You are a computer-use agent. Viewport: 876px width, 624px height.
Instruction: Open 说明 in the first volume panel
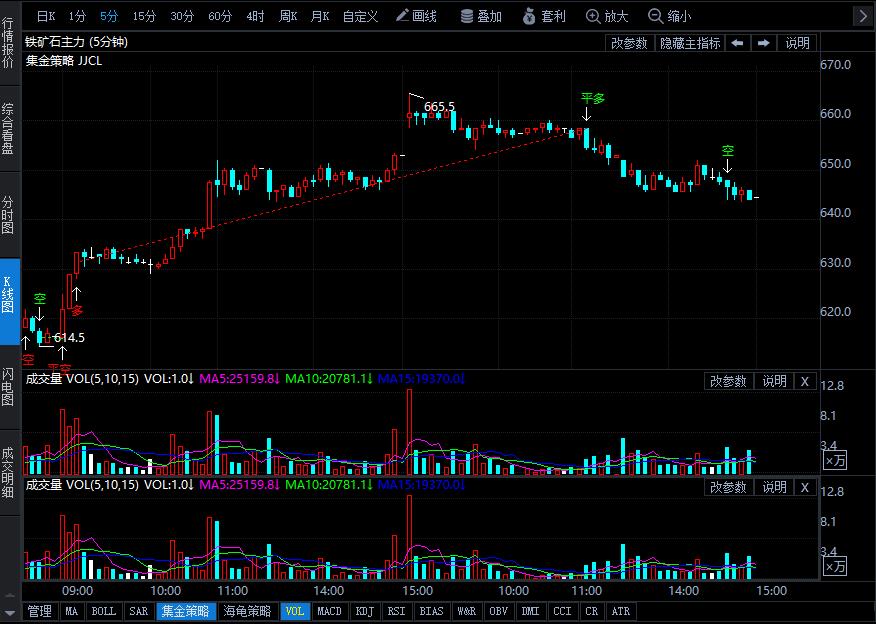tap(774, 381)
